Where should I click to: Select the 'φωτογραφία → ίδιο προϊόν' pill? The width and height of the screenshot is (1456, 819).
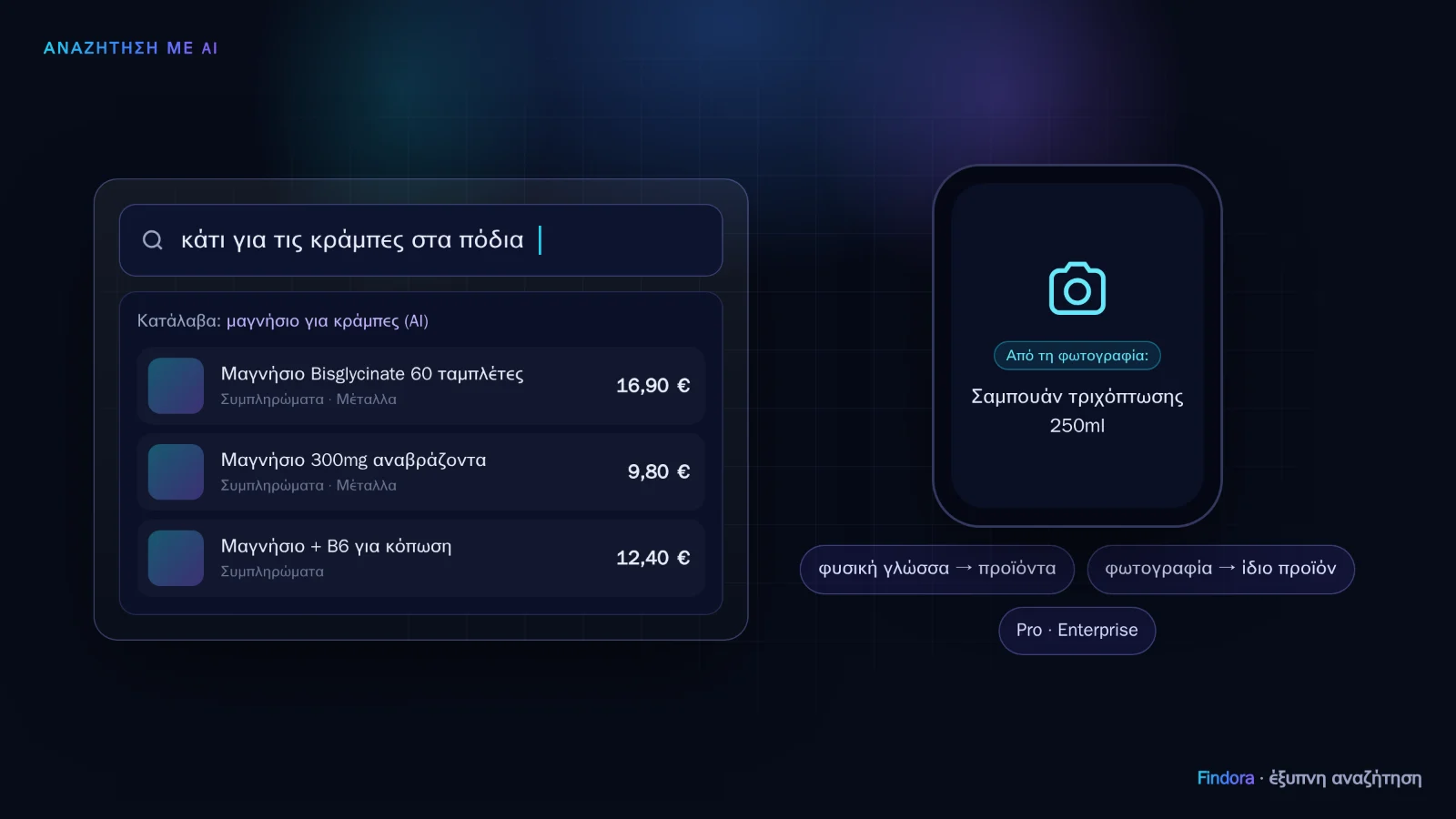[1220, 569]
